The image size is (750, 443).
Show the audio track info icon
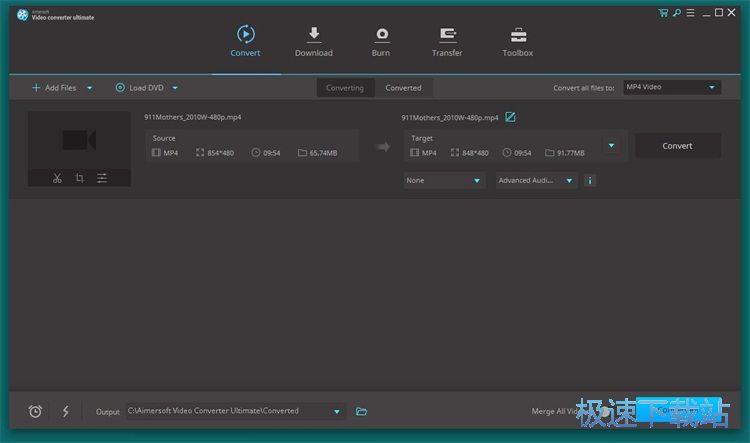590,181
